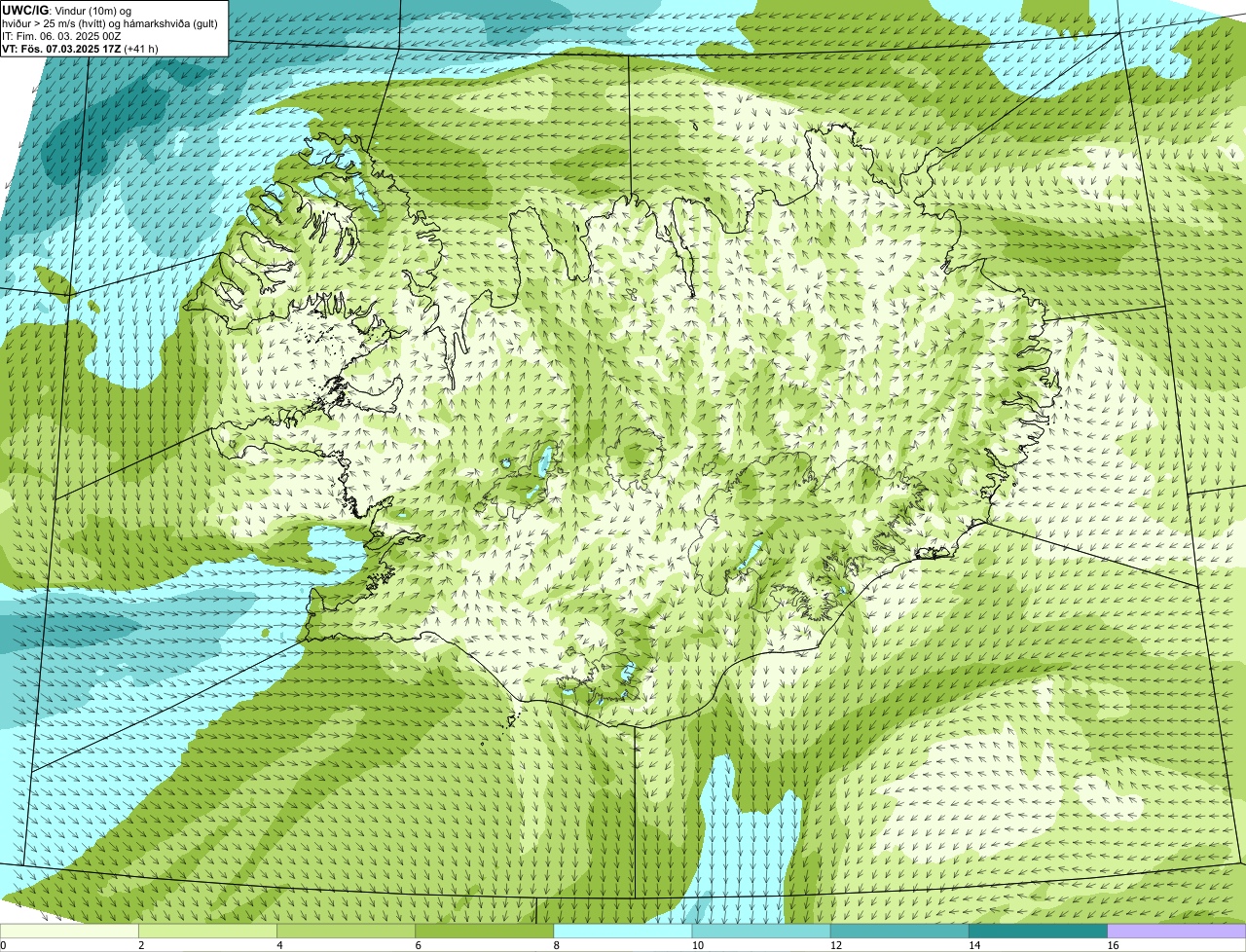Select the "4" tick label on the scale
This screenshot has width=1246, height=952.
point(279,945)
